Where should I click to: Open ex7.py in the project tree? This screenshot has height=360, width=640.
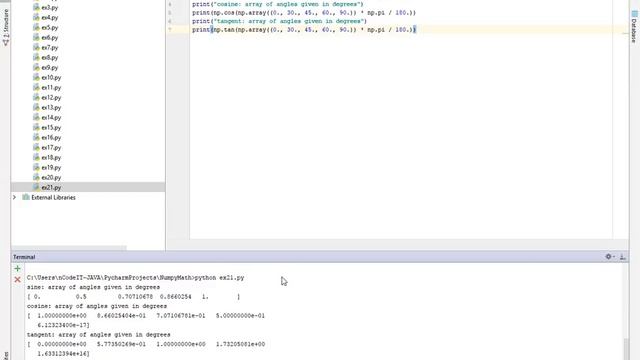click(49, 48)
